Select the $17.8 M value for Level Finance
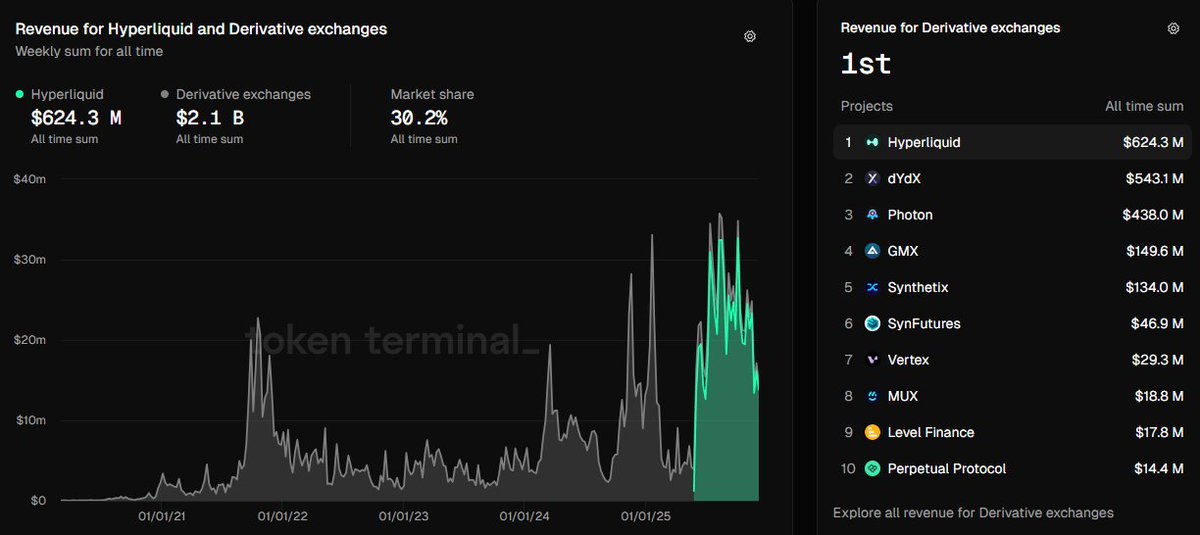This screenshot has width=1200, height=535. tap(1158, 432)
